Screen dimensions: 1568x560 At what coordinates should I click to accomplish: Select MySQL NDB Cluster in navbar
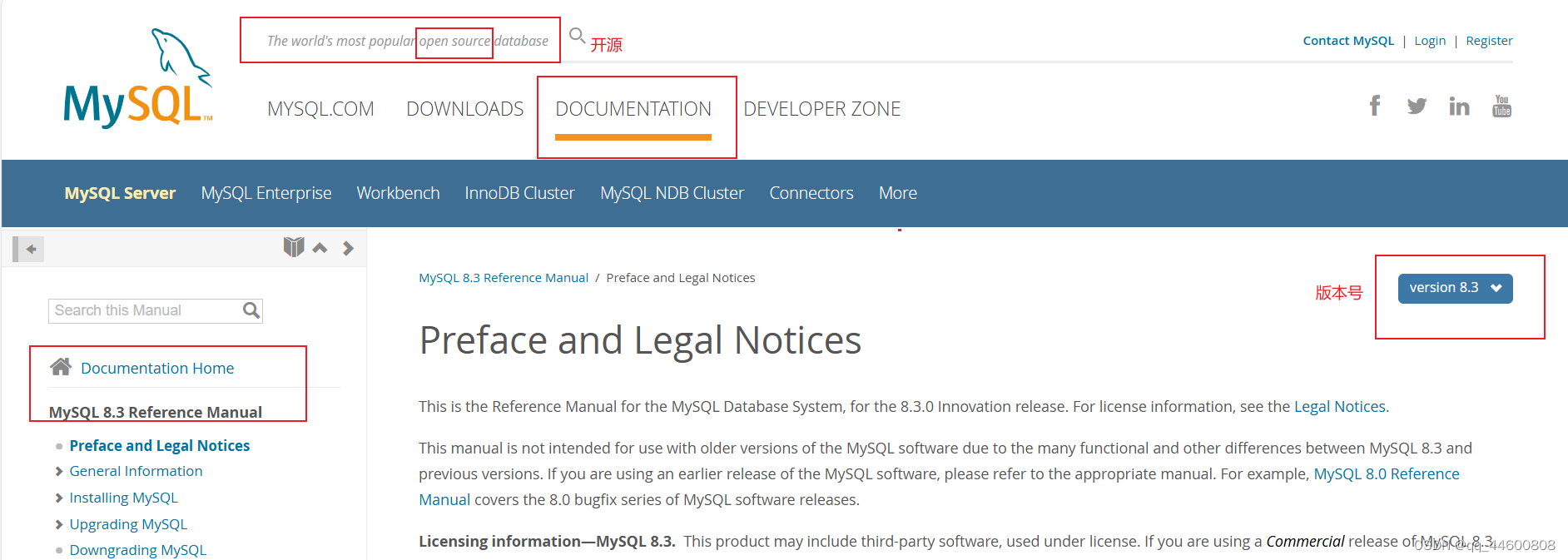click(672, 193)
